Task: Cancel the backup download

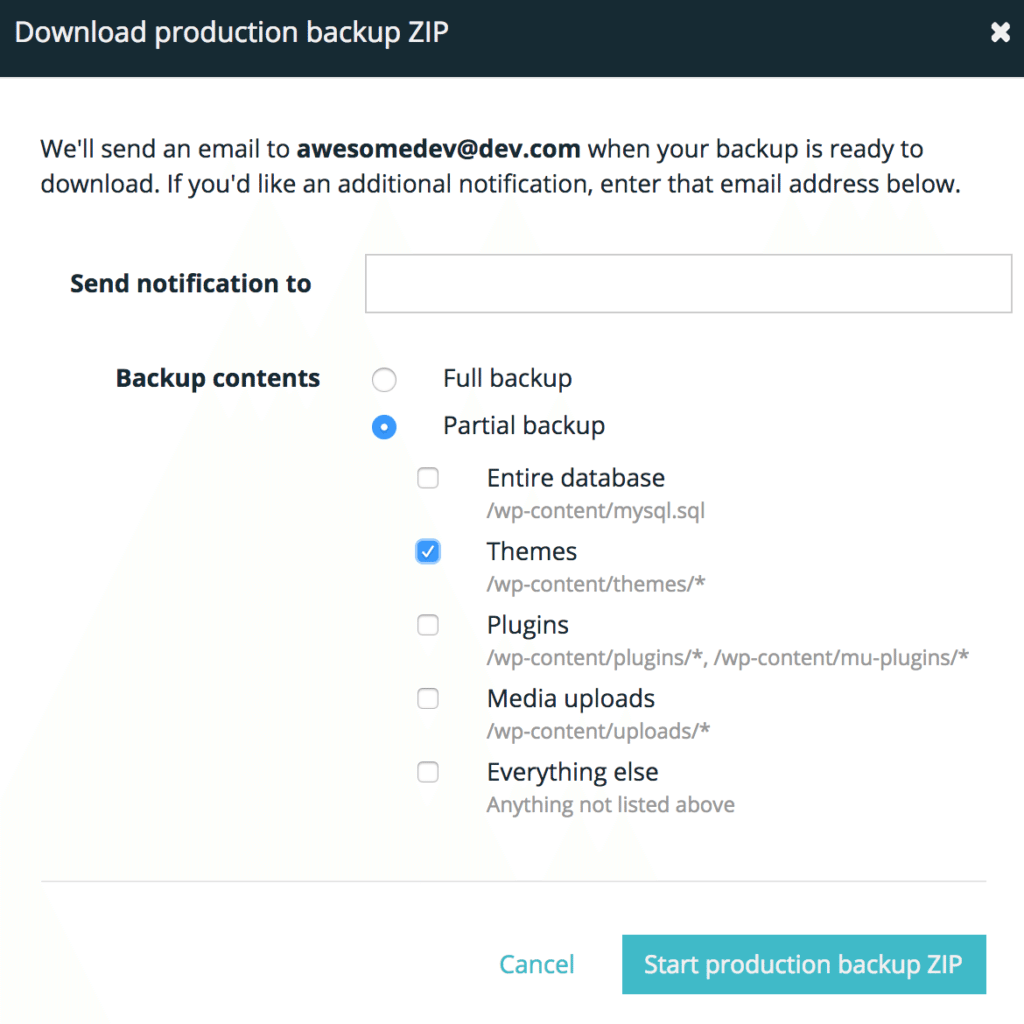Action: [537, 964]
